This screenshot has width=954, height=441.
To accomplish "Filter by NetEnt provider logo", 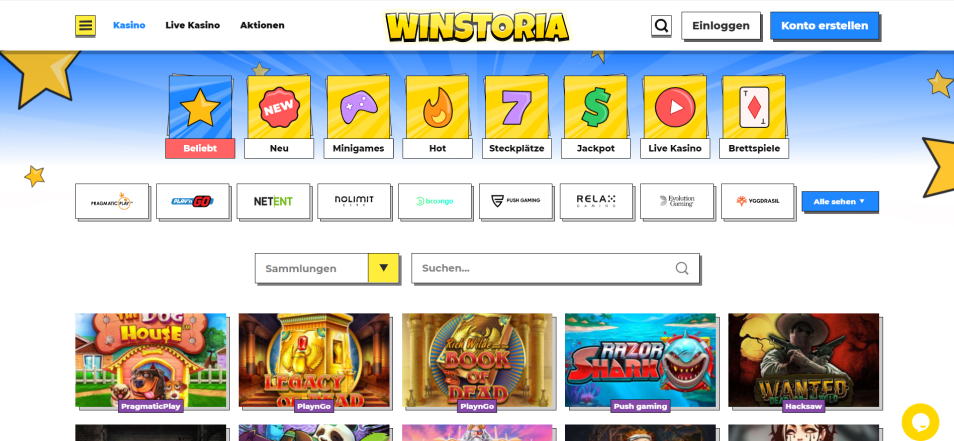I will click(x=273, y=201).
